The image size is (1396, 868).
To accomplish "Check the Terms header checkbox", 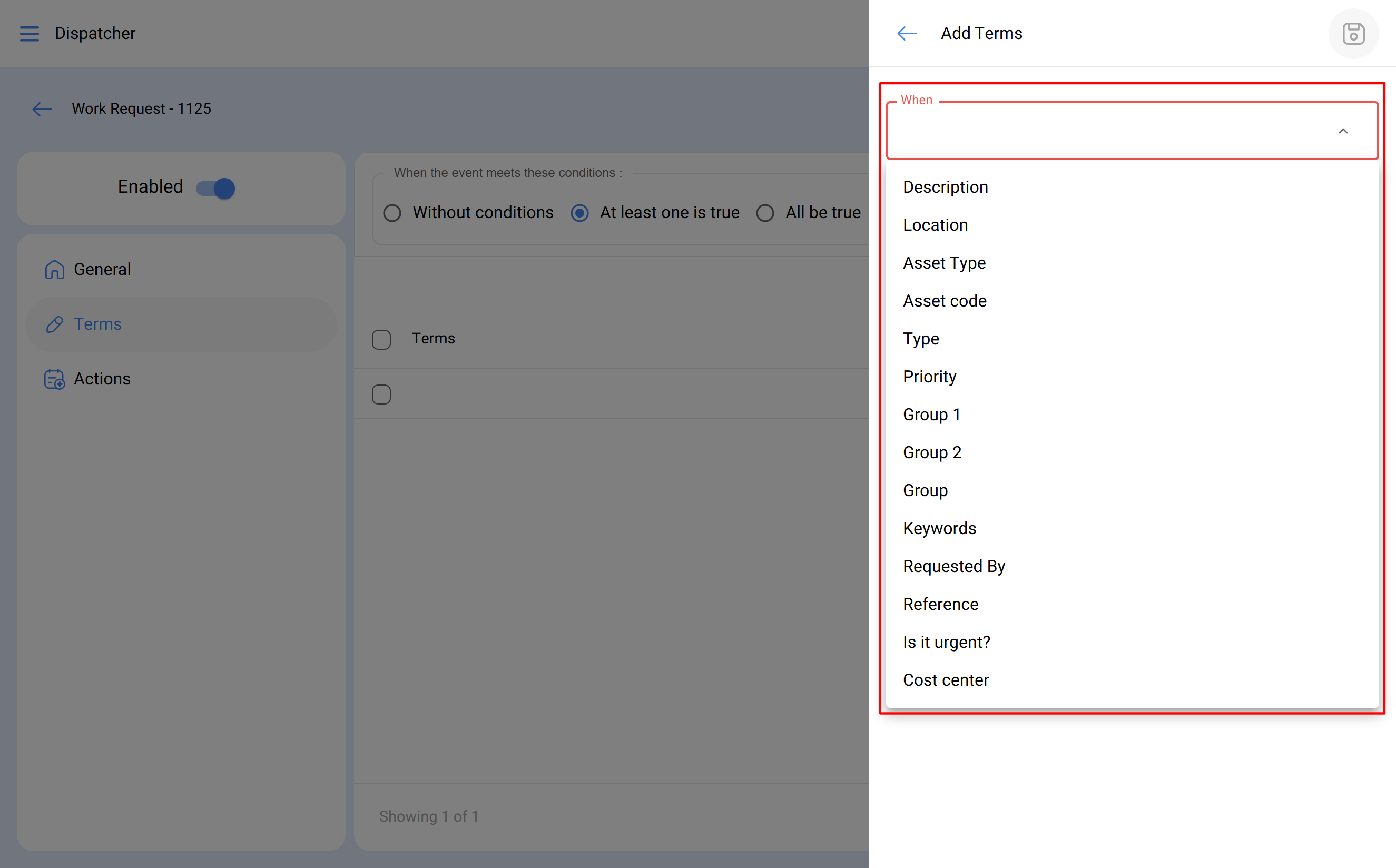I will 382,339.
